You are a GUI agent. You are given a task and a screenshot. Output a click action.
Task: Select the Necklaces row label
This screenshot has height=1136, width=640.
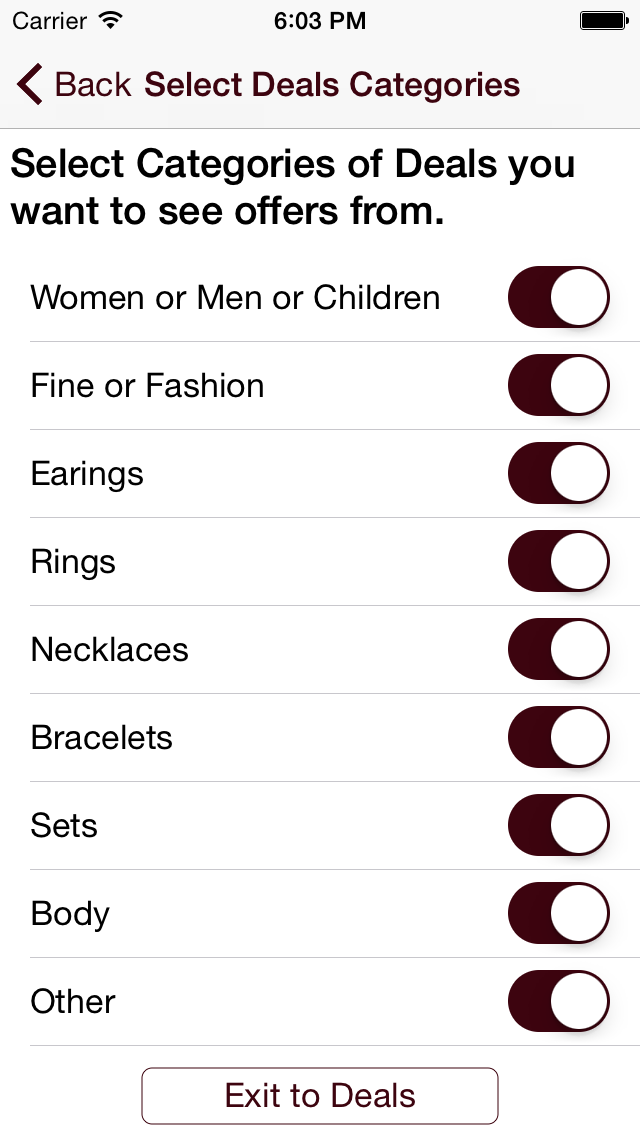[109, 649]
